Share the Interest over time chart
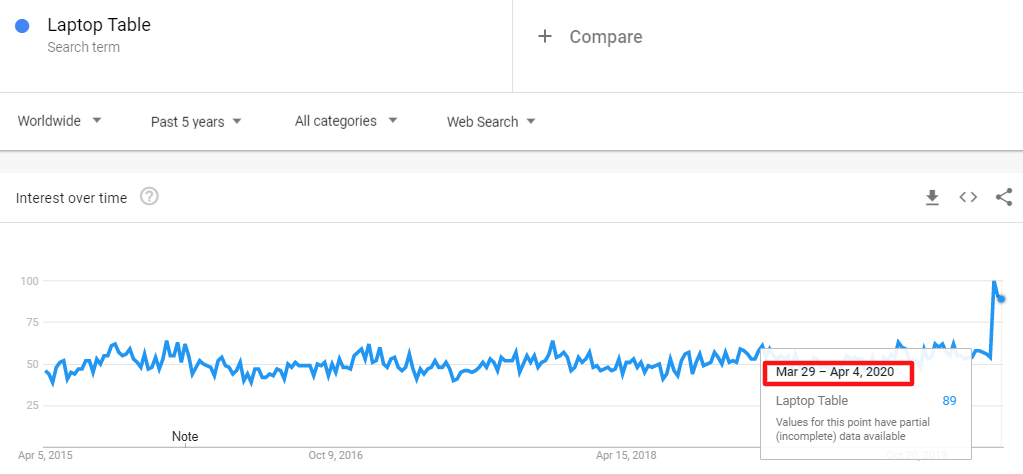 [1004, 197]
